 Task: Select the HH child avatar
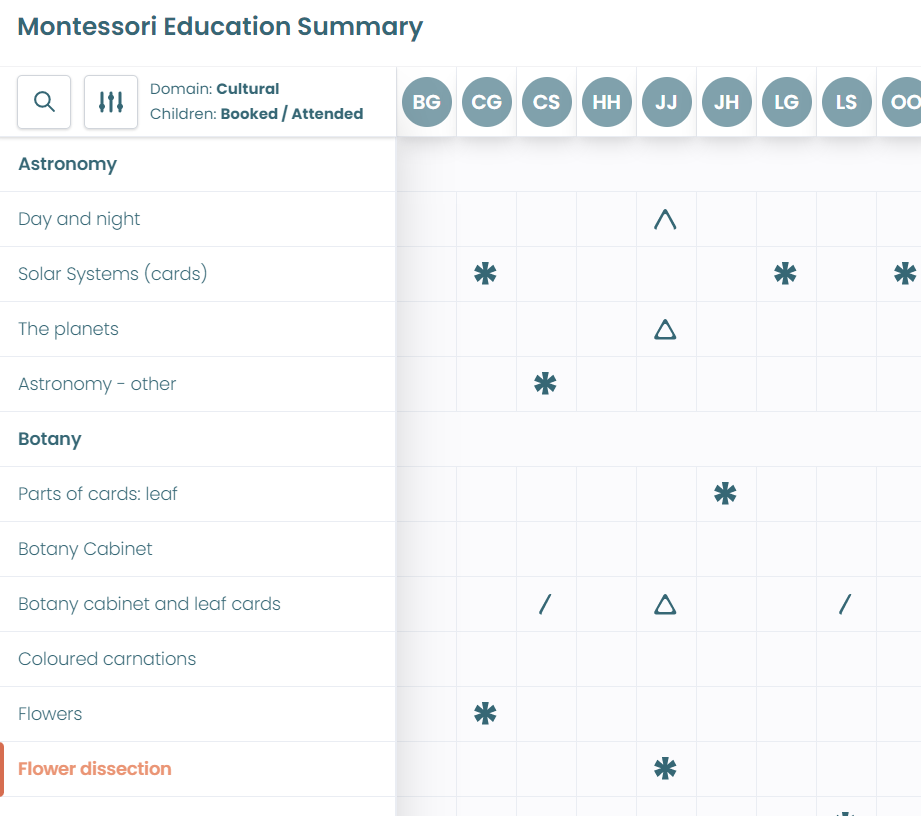[x=607, y=102]
